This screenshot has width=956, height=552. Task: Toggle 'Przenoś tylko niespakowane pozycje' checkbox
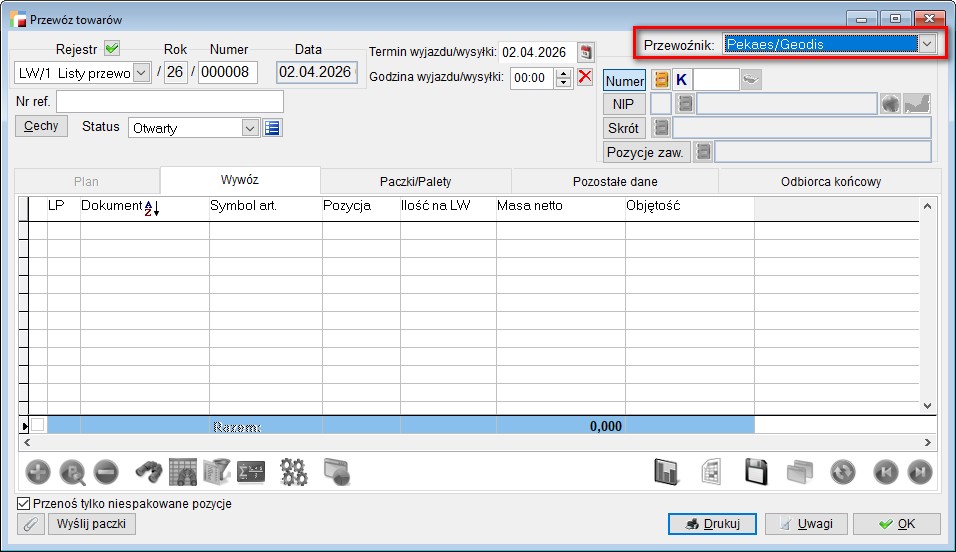pyautogui.click(x=24, y=504)
